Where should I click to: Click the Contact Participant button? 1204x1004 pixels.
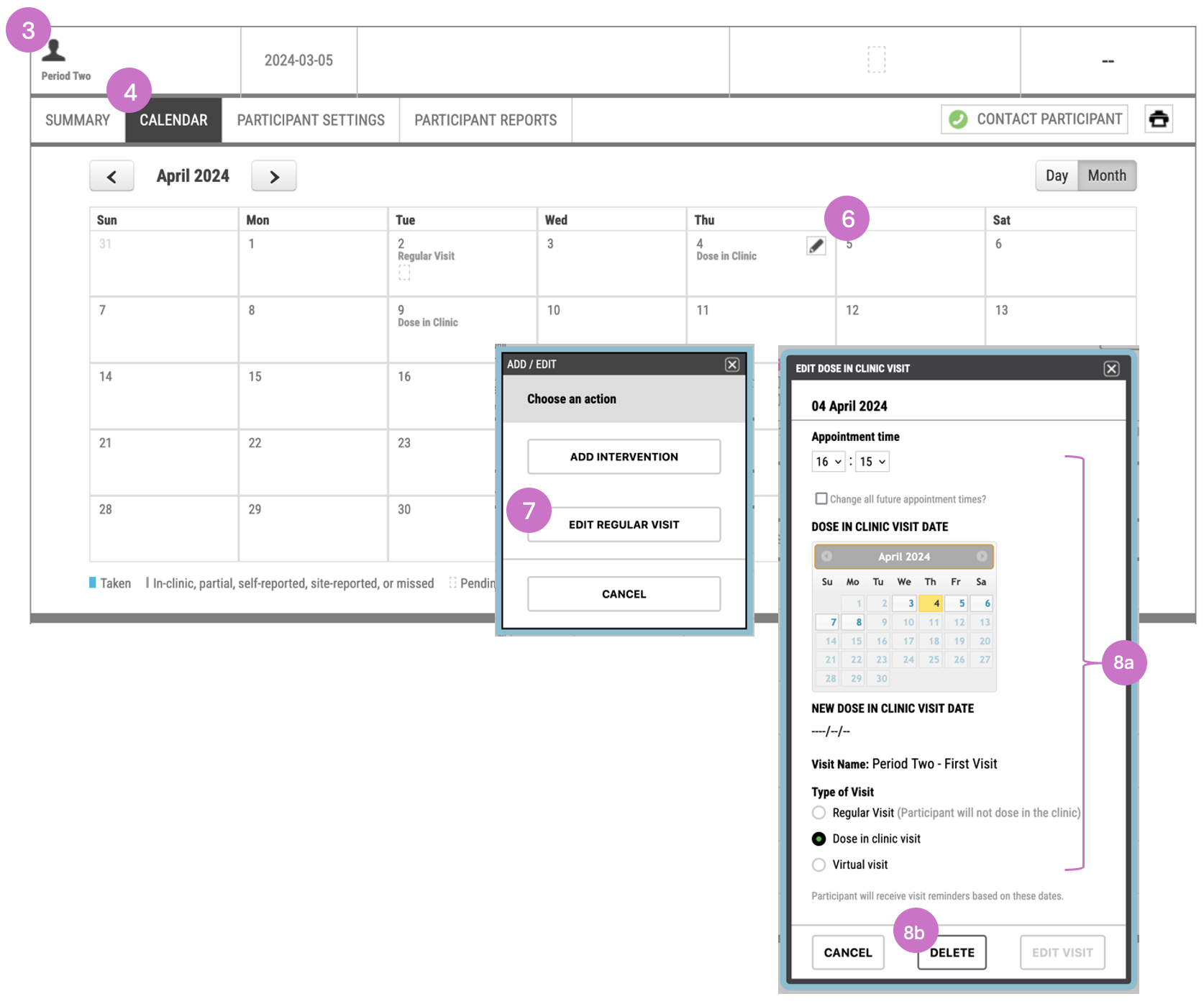tap(1034, 119)
